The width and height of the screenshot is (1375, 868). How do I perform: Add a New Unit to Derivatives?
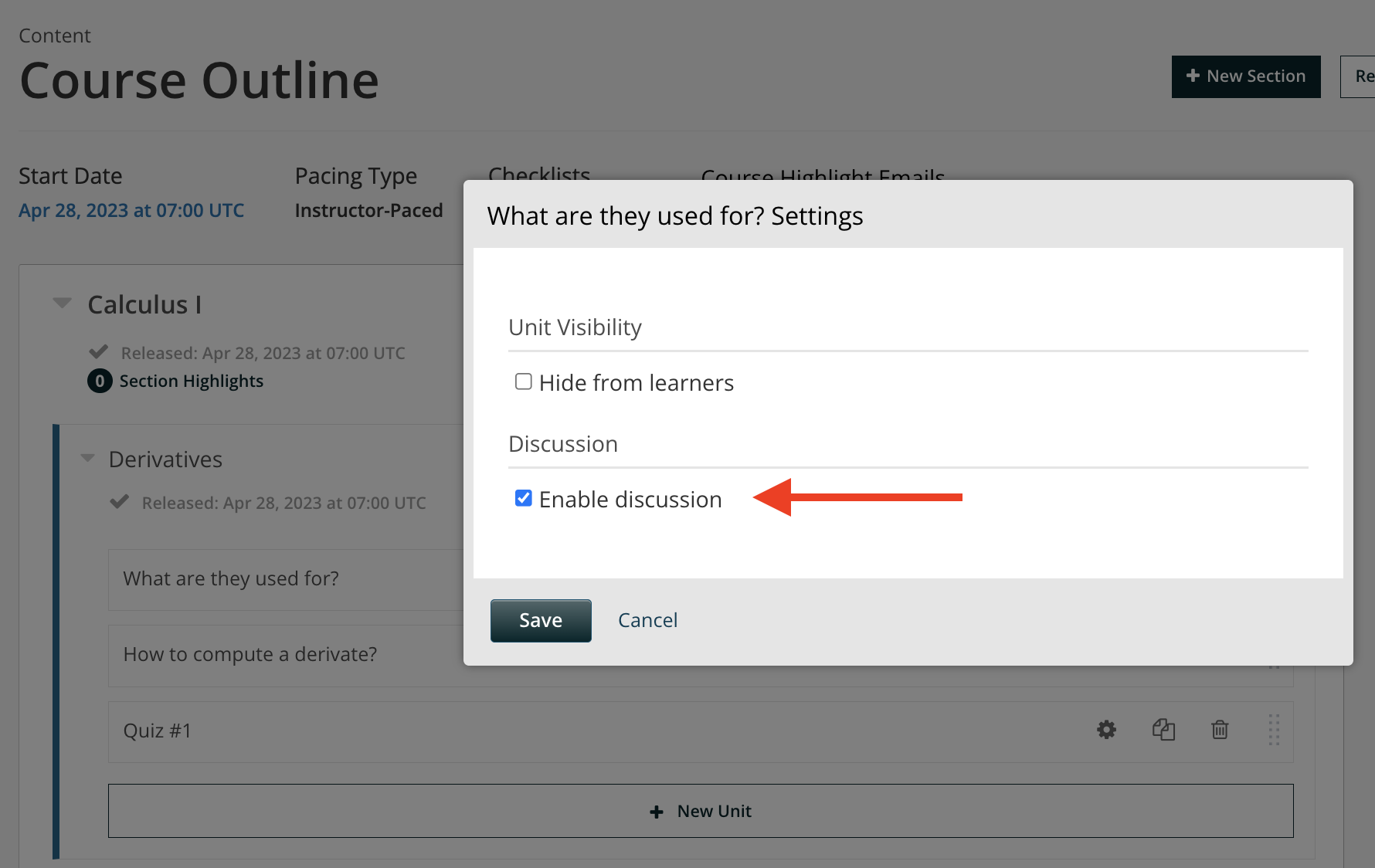700,811
